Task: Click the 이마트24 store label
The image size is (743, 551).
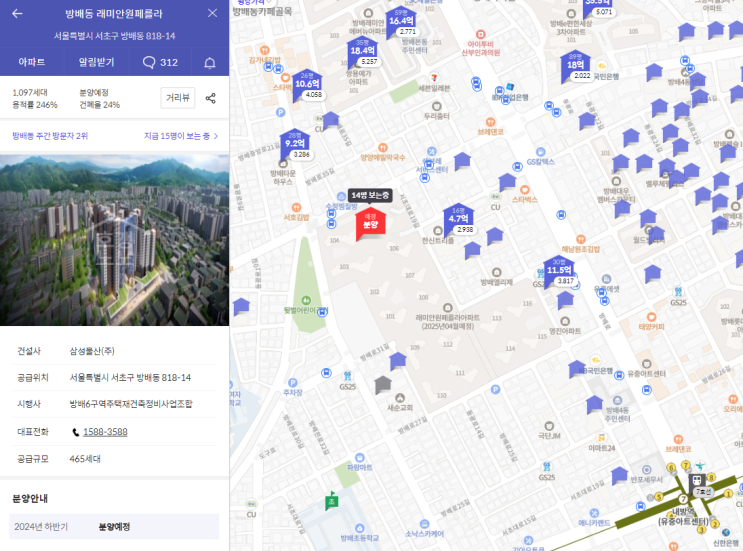Action: [x=602, y=448]
